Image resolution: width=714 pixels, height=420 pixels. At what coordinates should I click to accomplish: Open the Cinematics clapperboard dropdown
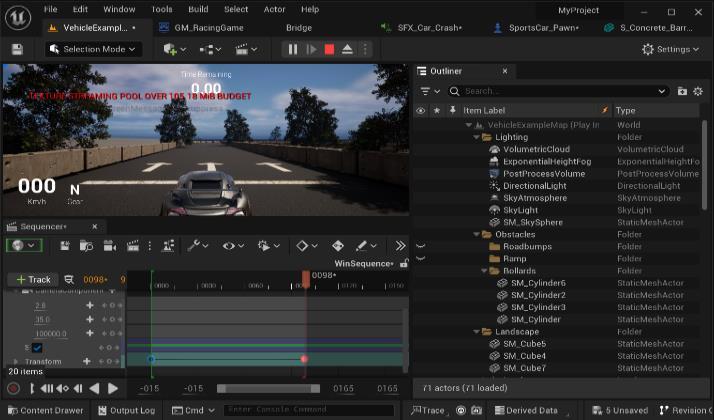tap(246, 49)
